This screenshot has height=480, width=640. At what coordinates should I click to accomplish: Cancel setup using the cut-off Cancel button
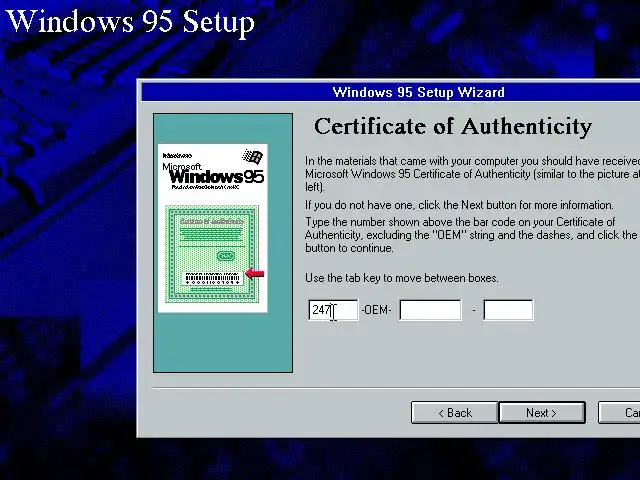(x=619, y=413)
